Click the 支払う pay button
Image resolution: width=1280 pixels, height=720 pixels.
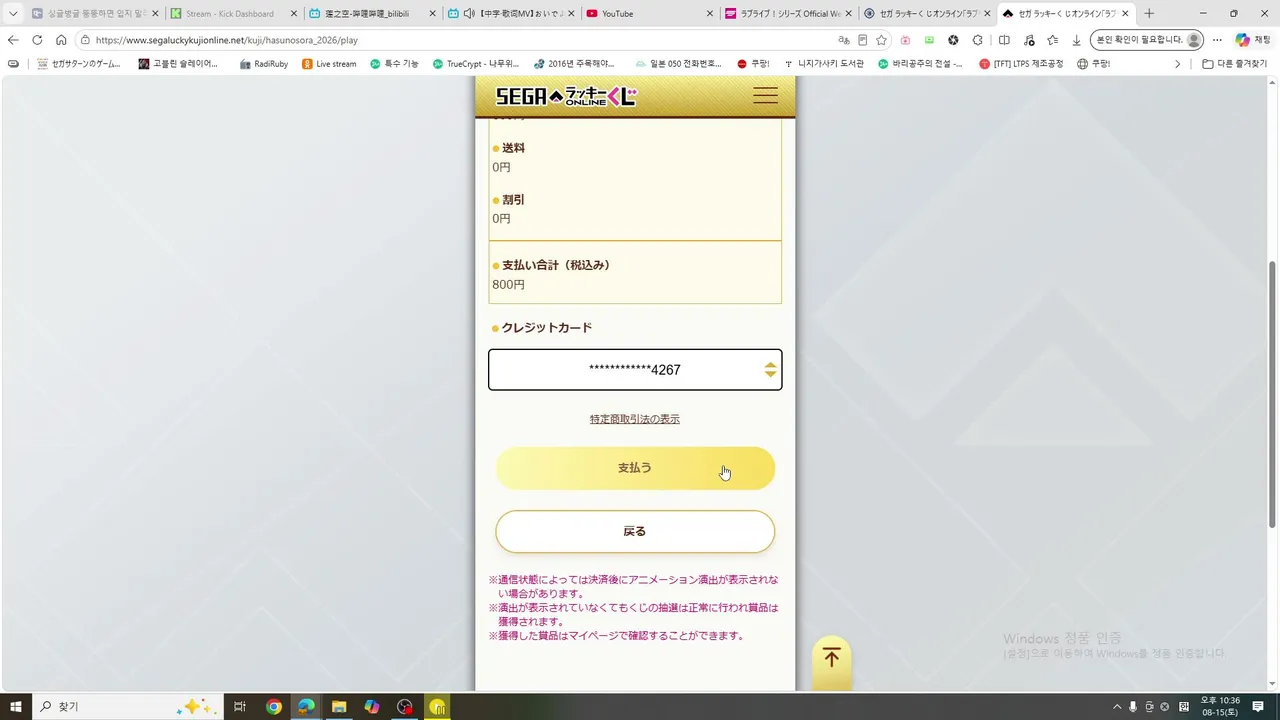(635, 468)
